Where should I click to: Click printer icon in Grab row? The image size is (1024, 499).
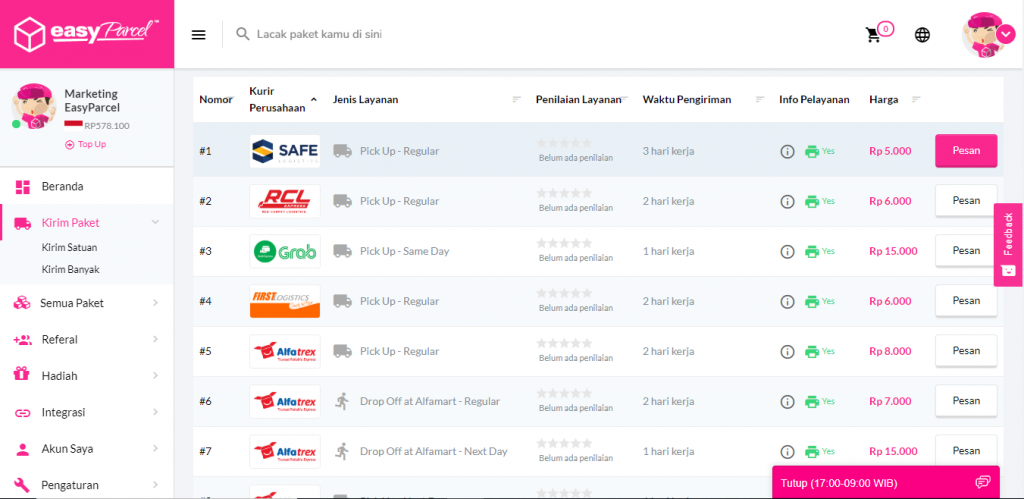tap(812, 252)
